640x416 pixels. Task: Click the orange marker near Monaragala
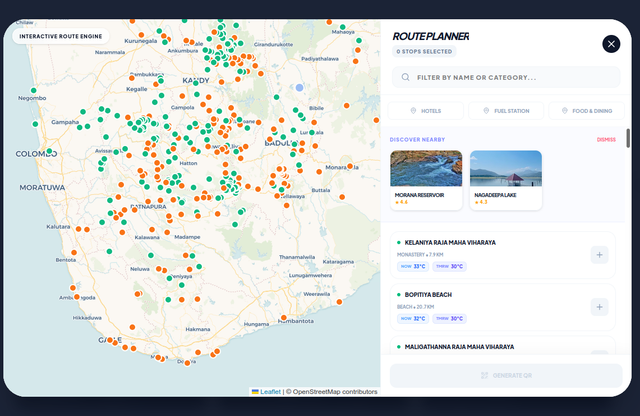(350, 166)
